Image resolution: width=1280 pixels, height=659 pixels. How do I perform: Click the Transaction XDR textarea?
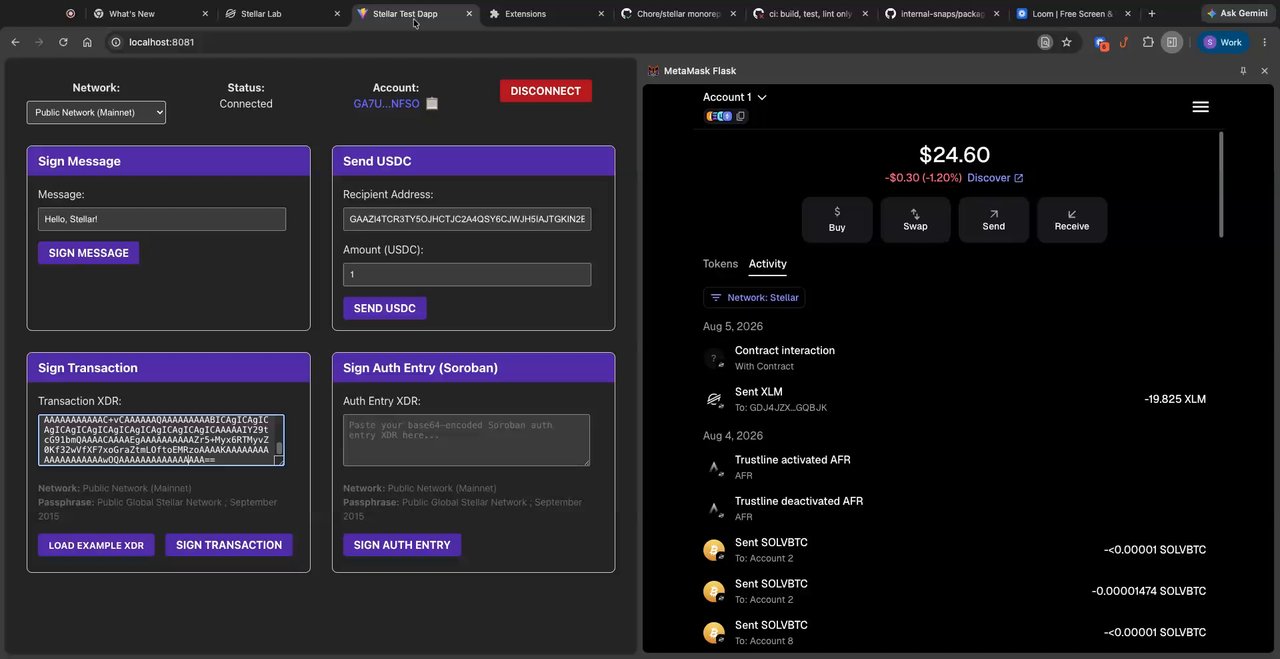click(x=161, y=440)
